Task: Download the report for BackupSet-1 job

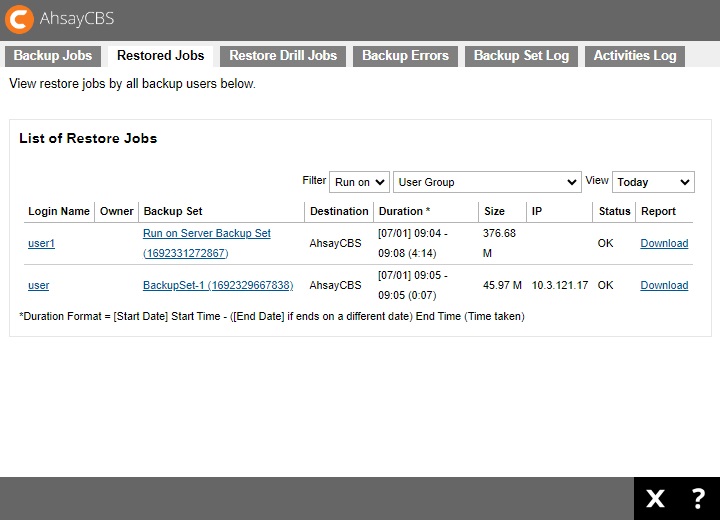Action: [x=664, y=285]
